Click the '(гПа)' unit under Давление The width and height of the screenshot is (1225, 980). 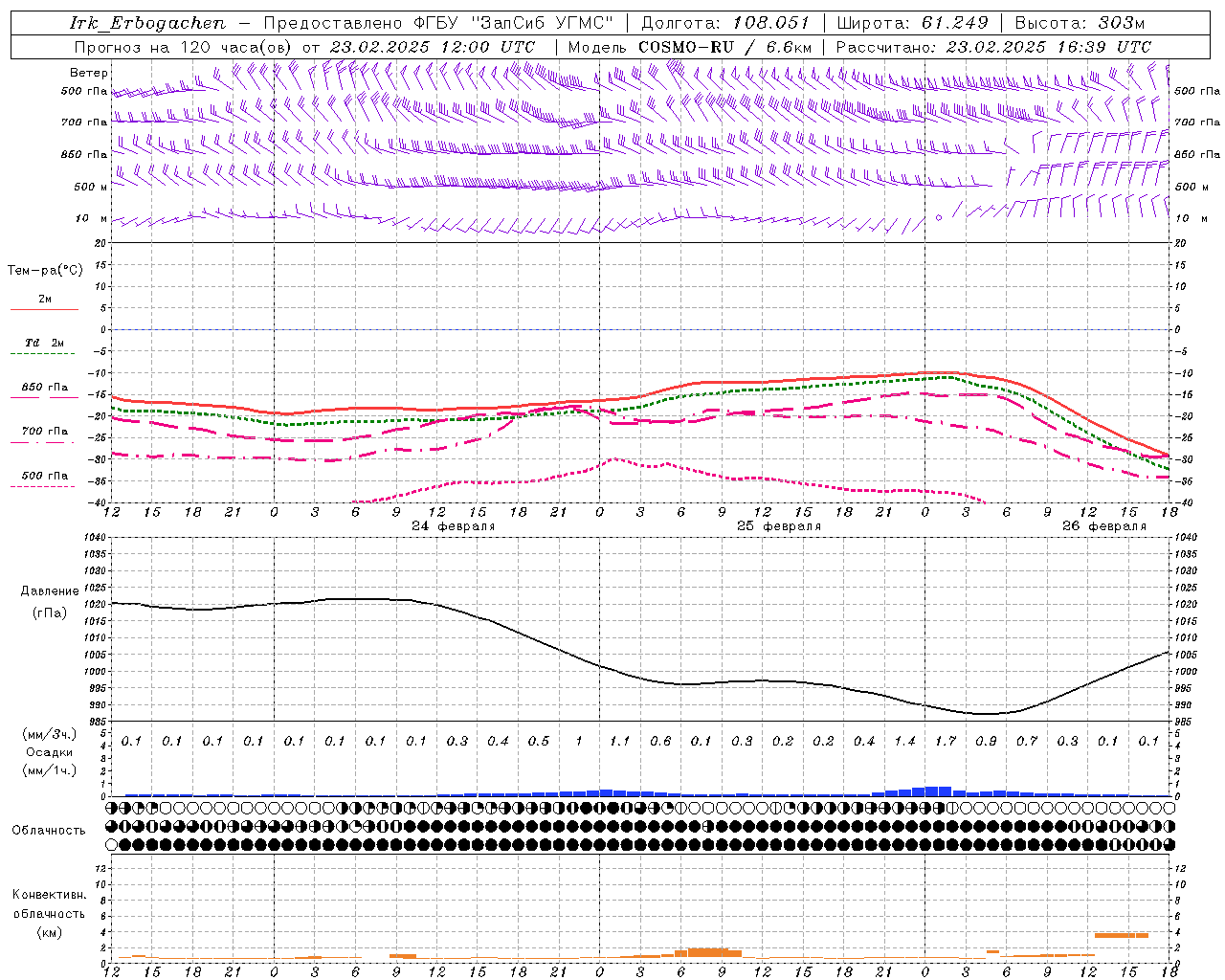pos(50,612)
